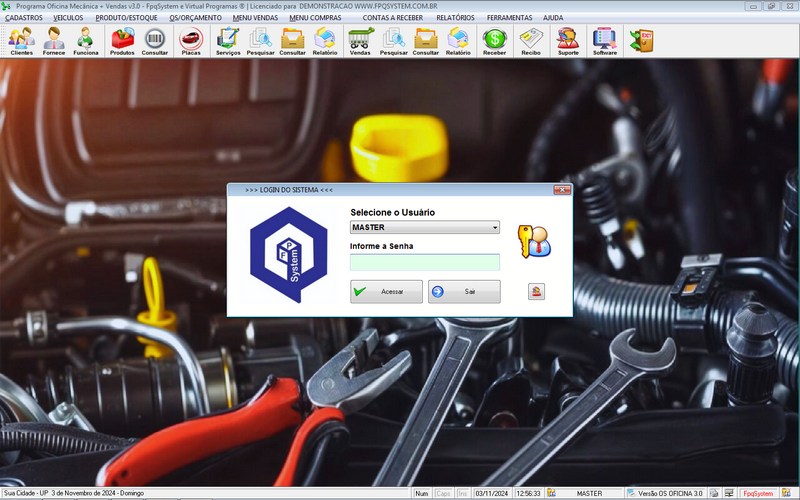
Task: Open the Recibo receipt icon
Action: click(x=531, y=41)
